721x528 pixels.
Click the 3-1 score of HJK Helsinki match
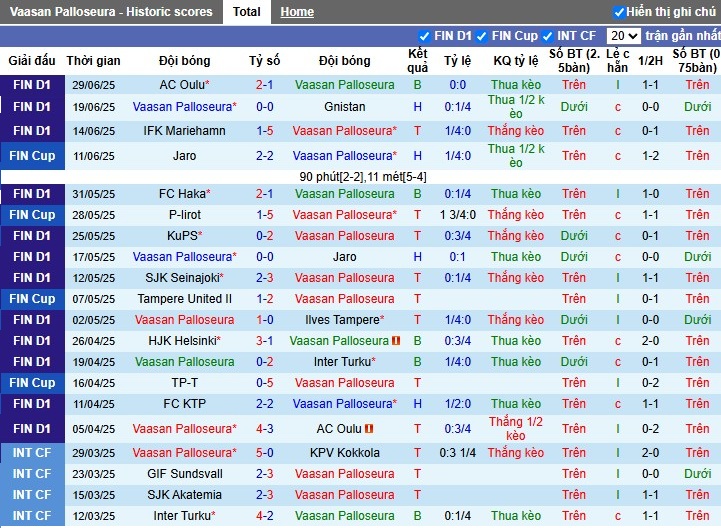pyautogui.click(x=264, y=341)
